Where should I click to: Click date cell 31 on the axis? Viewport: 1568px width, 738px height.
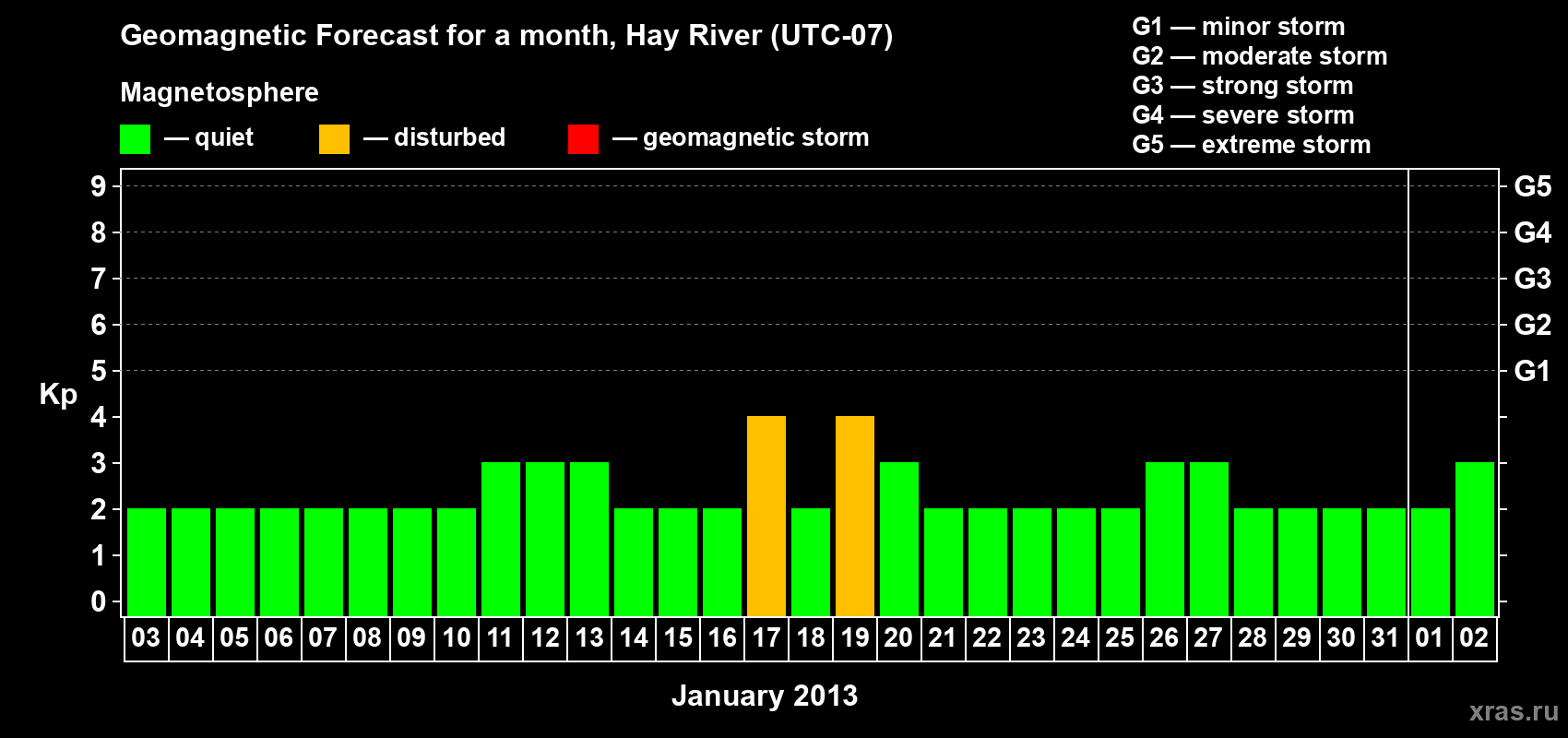pos(1386,638)
